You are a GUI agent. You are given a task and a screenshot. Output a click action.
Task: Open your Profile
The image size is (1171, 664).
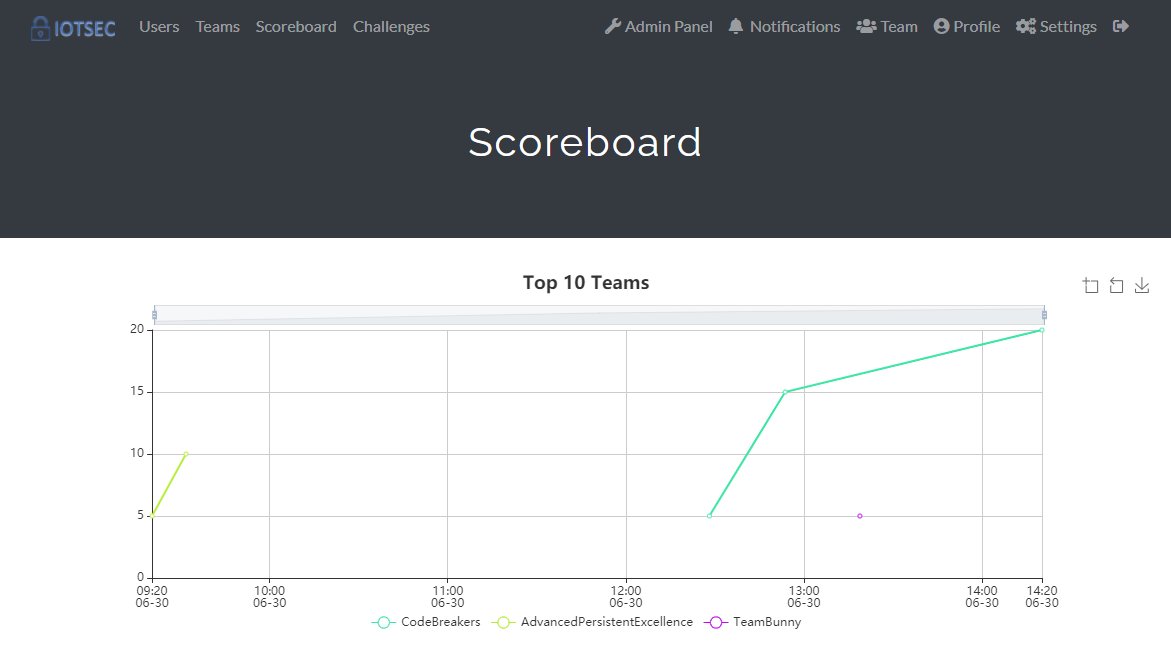click(x=966, y=27)
